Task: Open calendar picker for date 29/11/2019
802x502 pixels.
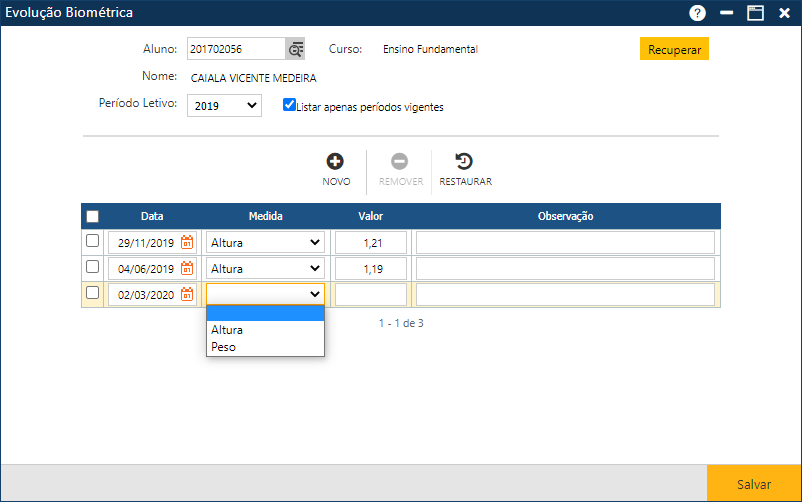Action: click(x=187, y=242)
